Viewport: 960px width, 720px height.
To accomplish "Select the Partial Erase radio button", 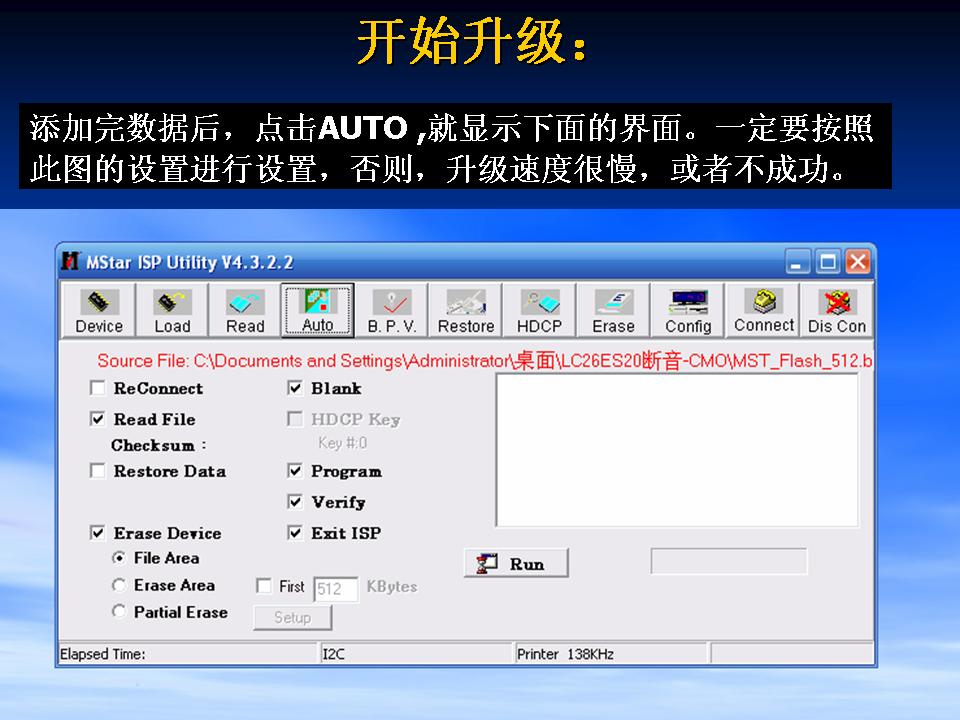I will [119, 612].
